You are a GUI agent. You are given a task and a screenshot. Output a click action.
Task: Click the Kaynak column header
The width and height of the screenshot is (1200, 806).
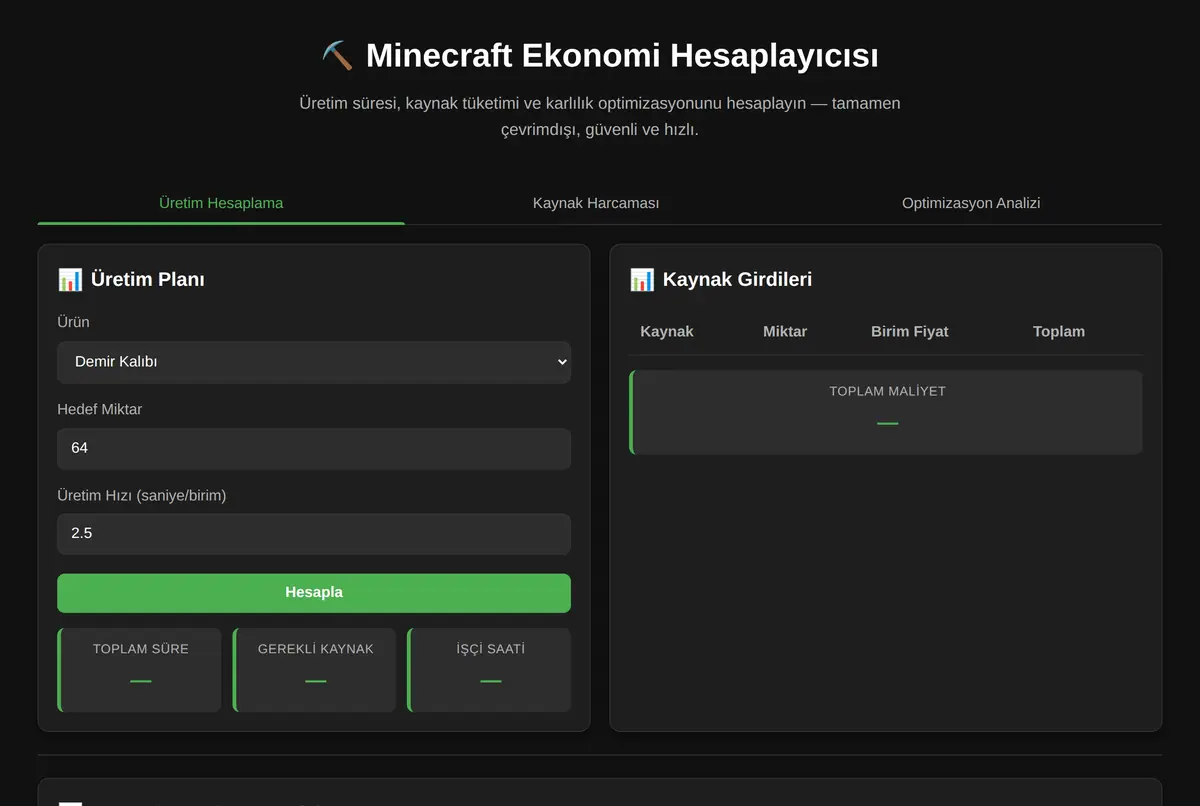pyautogui.click(x=667, y=331)
